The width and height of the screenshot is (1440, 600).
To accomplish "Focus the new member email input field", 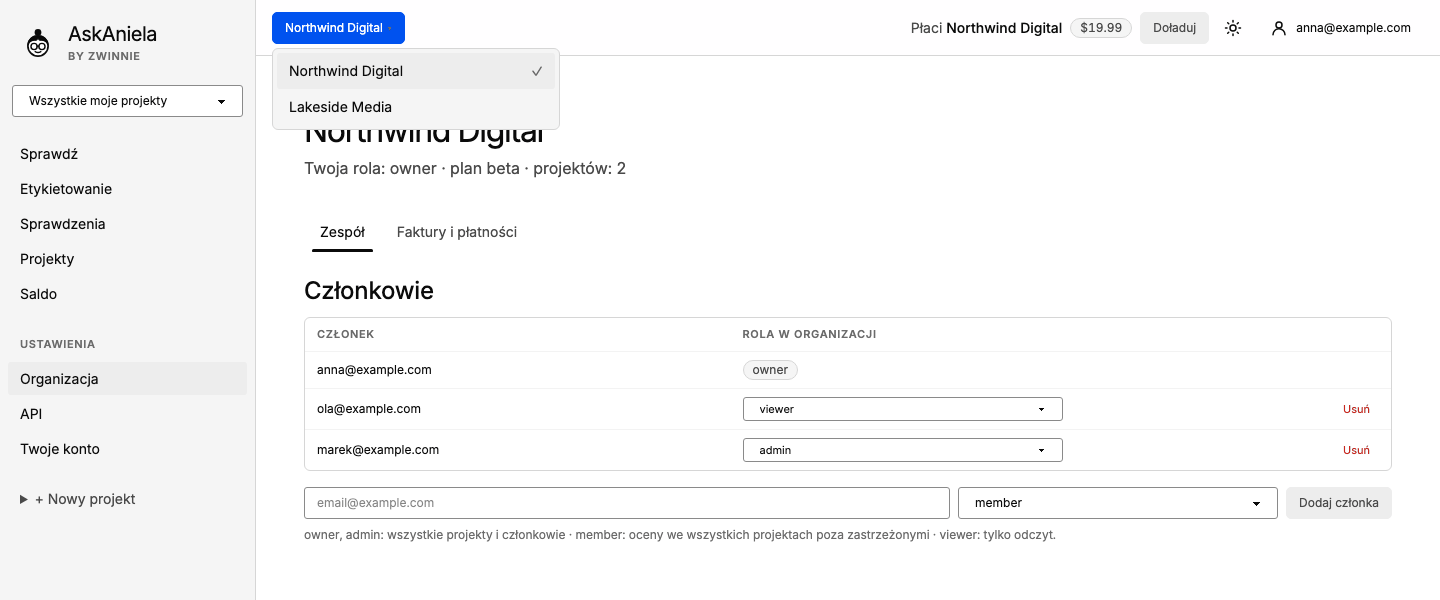I will [x=626, y=503].
